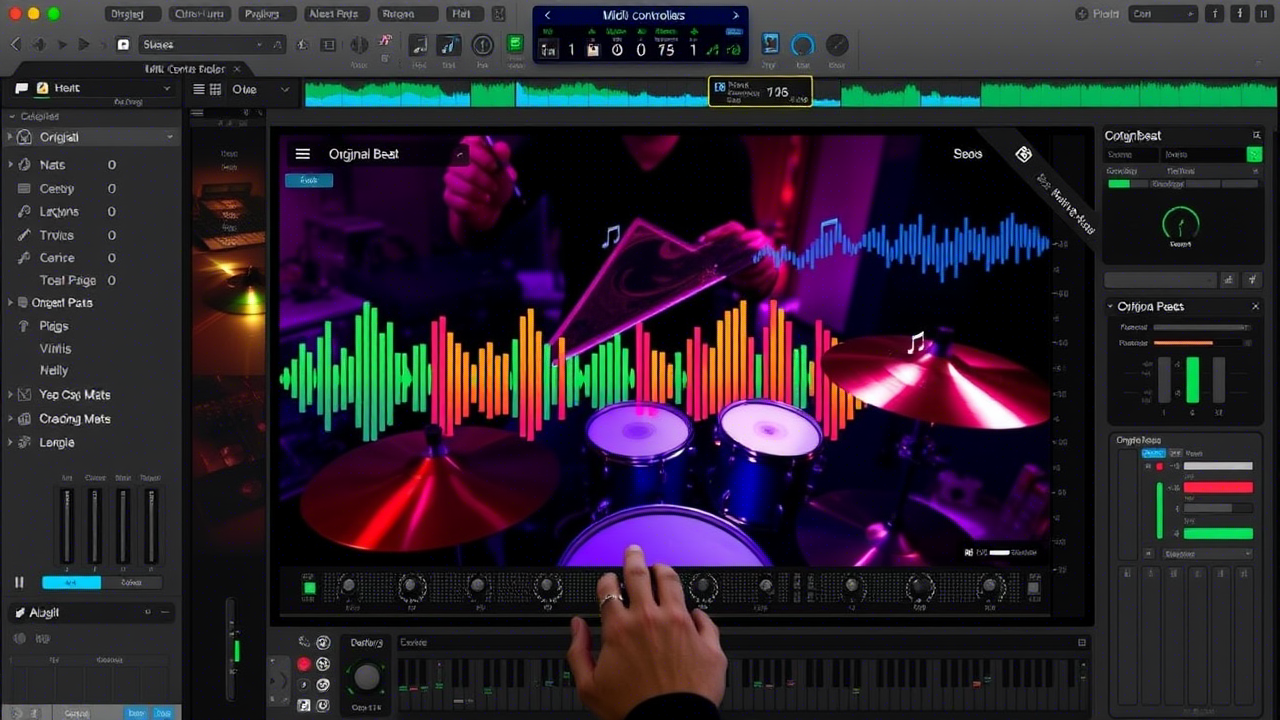This screenshot has height=720, width=1280.
Task: Click the hamburger menu beside Original Beat
Action: point(302,154)
